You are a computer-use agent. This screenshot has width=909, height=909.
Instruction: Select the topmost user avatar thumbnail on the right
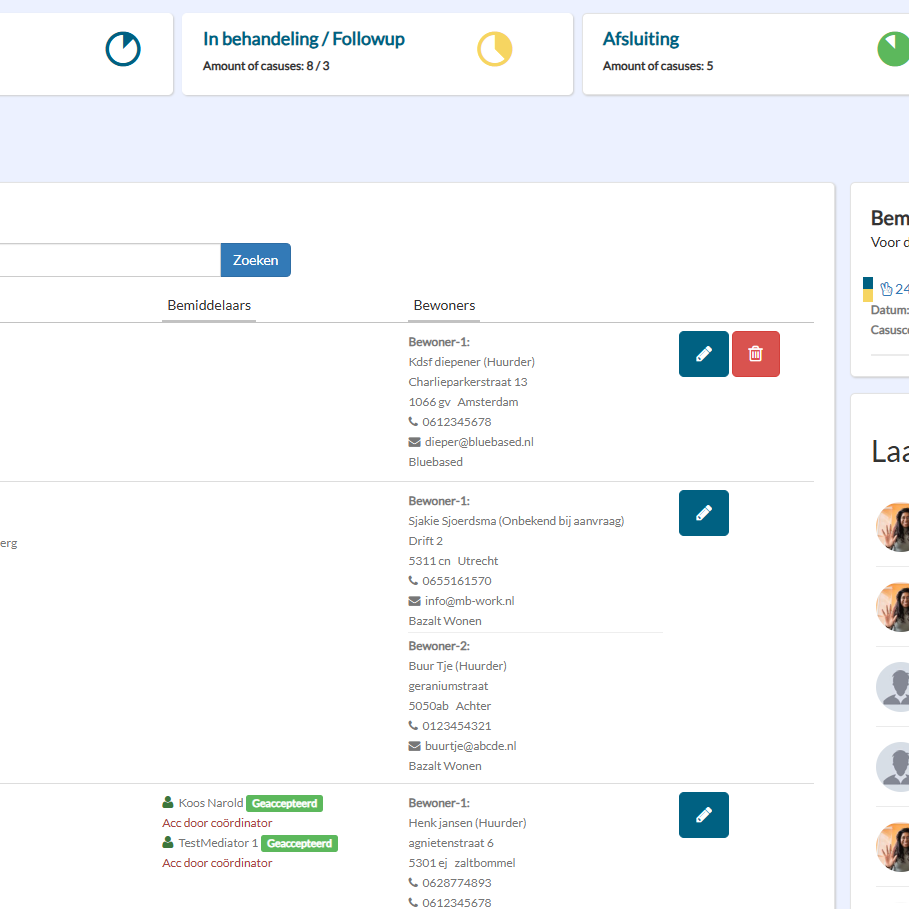[x=893, y=527]
